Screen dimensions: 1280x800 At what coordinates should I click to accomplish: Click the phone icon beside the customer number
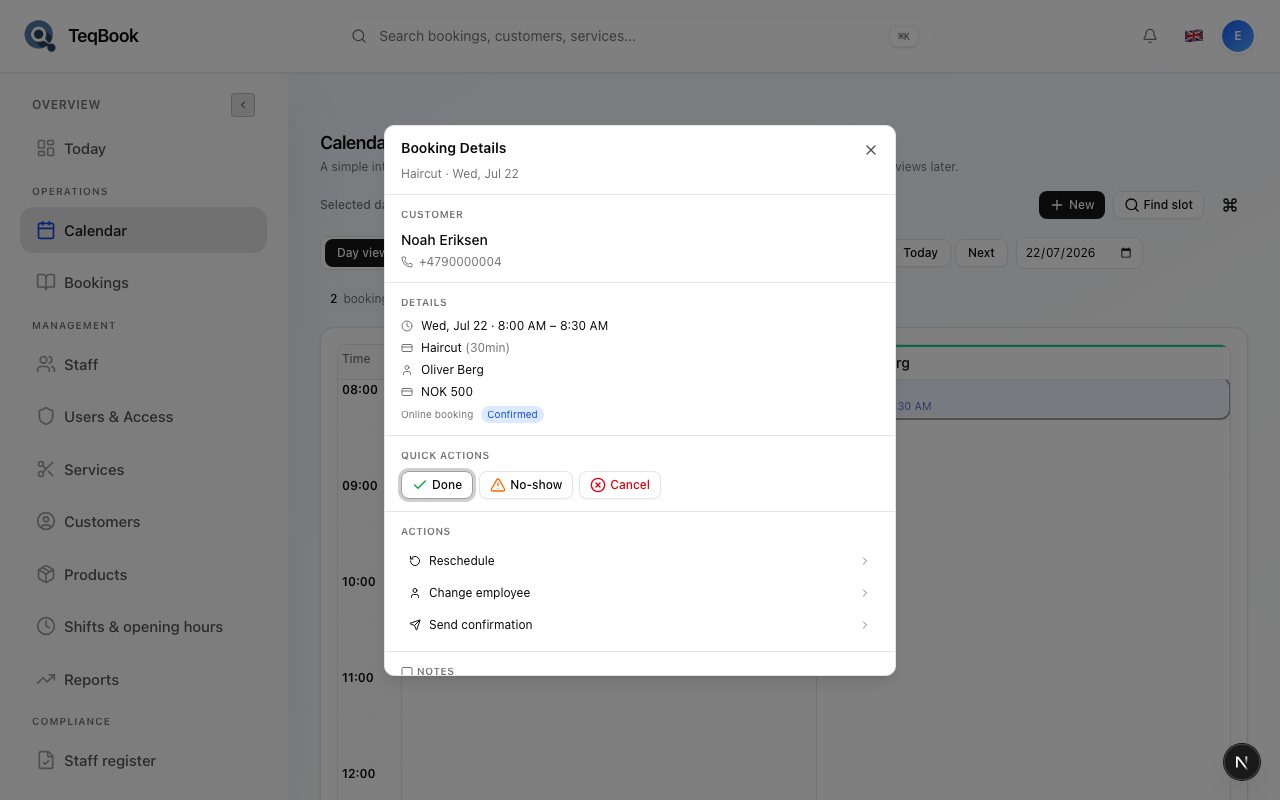coord(407,262)
